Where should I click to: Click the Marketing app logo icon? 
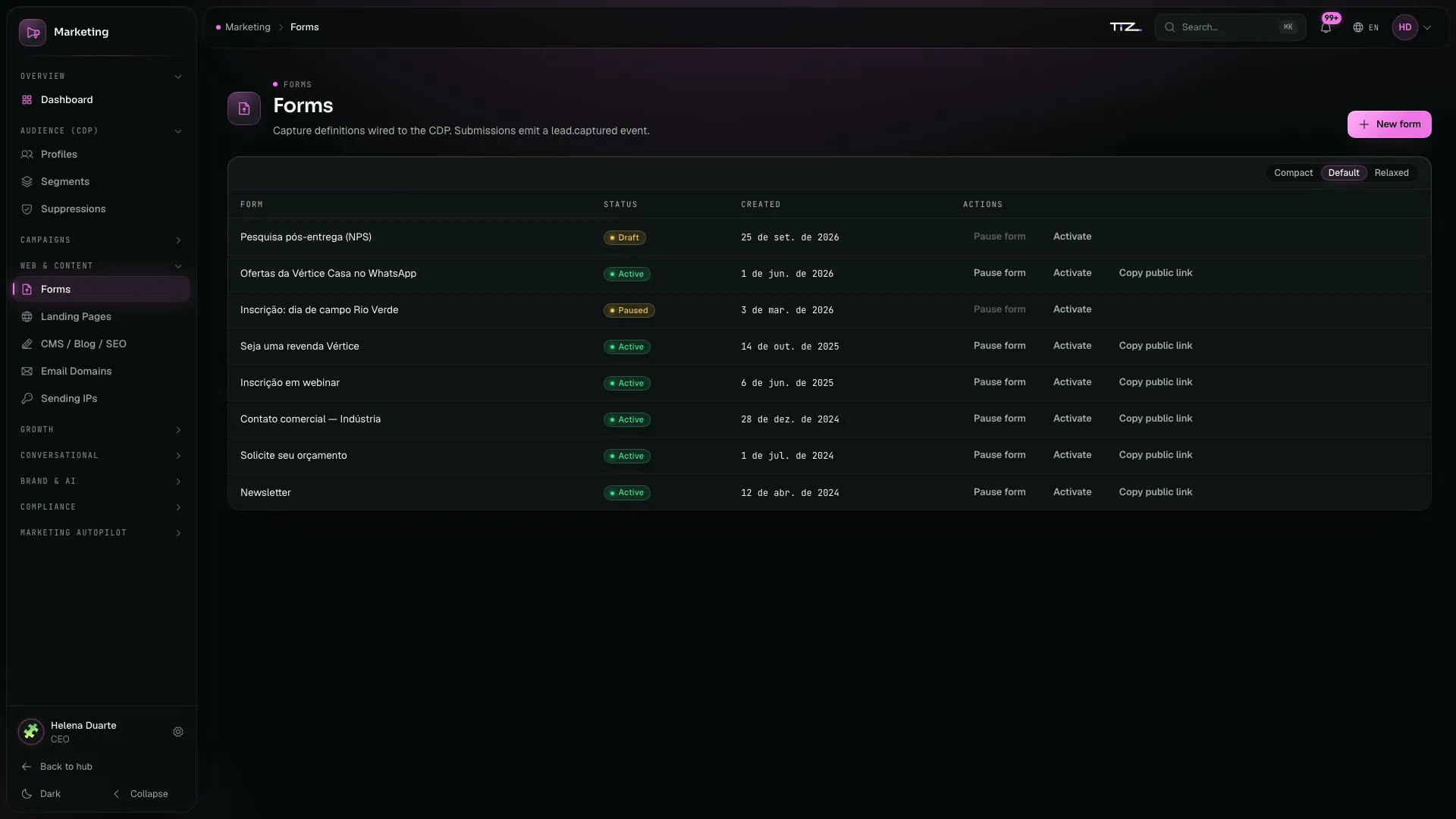[33, 33]
